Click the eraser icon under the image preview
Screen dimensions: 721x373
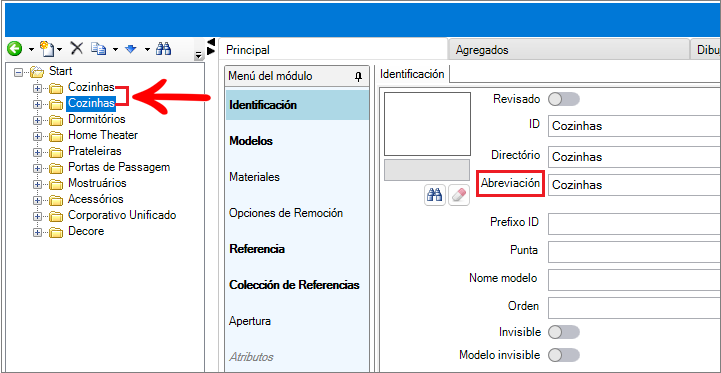pos(458,195)
